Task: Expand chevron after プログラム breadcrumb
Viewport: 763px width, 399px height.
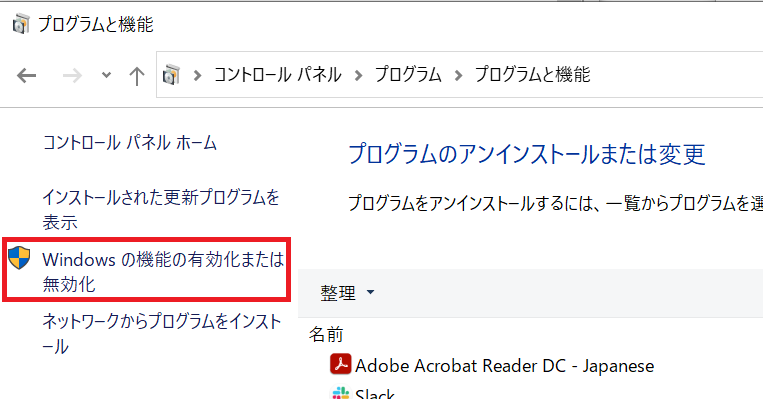Action: (x=458, y=75)
